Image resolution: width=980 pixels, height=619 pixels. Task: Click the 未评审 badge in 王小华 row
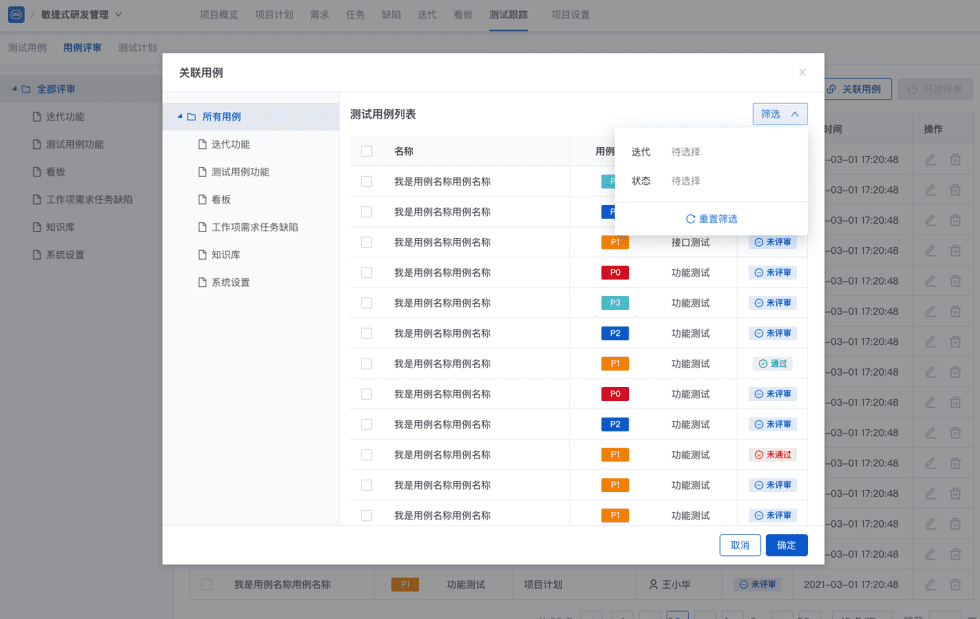(x=757, y=585)
